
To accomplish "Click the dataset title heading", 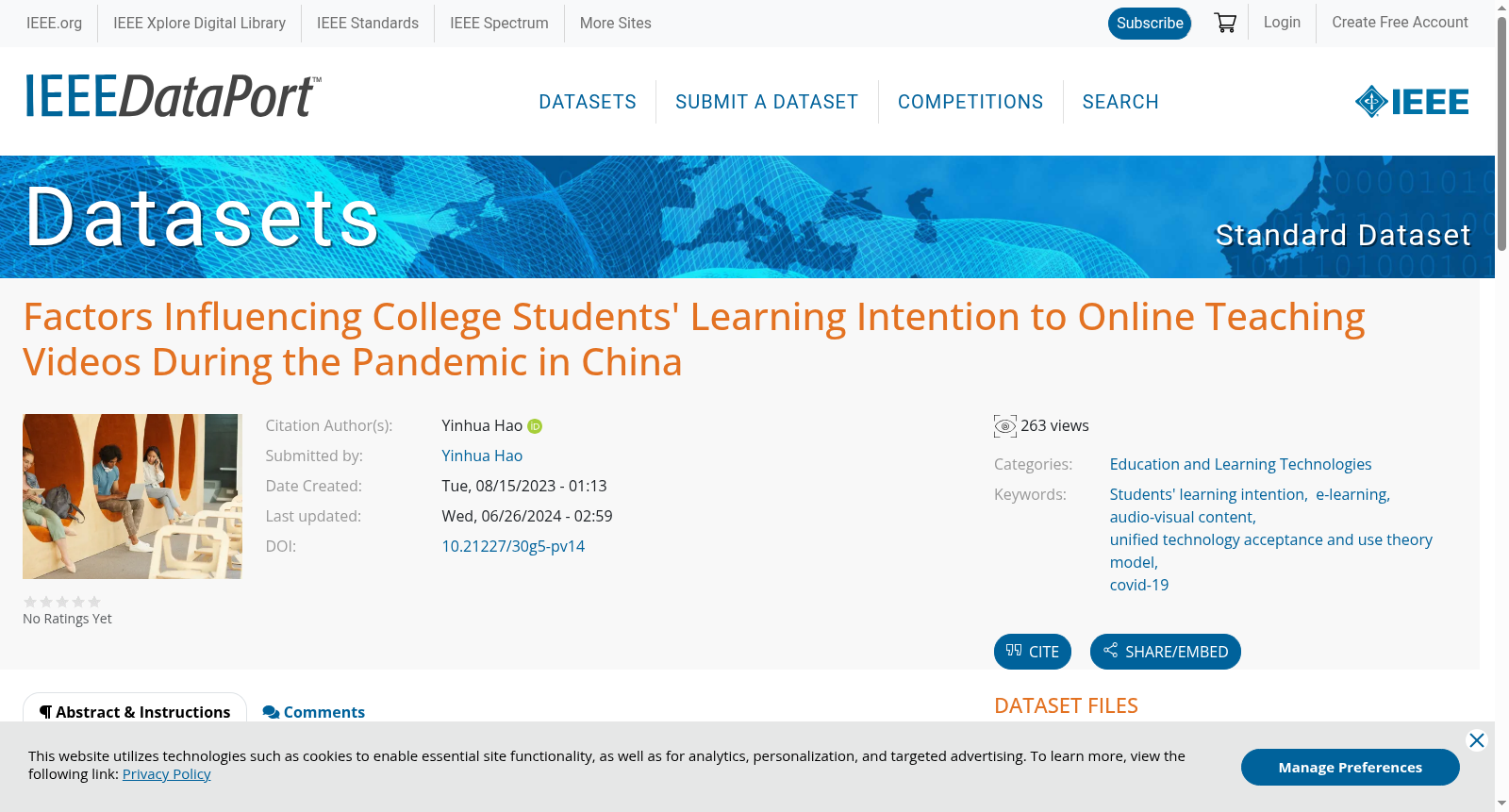I will [x=694, y=340].
